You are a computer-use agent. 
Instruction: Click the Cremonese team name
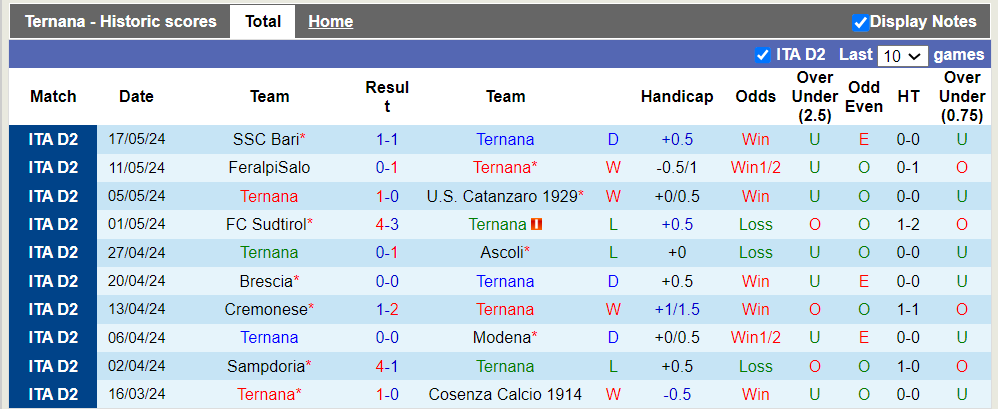tap(265, 310)
